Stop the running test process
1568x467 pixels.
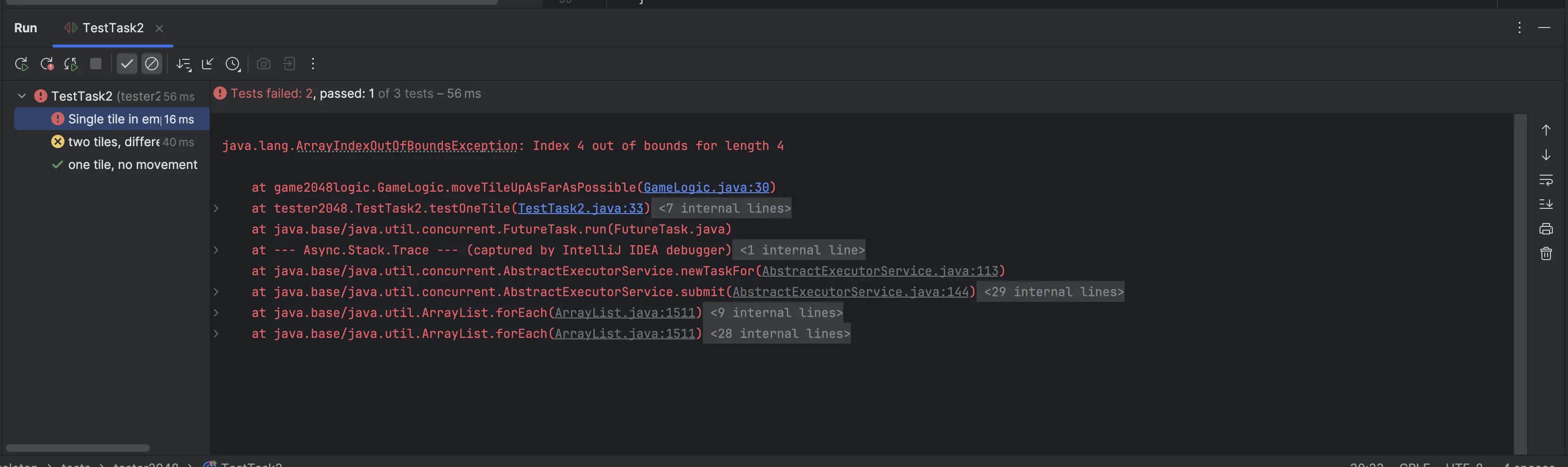click(x=95, y=64)
